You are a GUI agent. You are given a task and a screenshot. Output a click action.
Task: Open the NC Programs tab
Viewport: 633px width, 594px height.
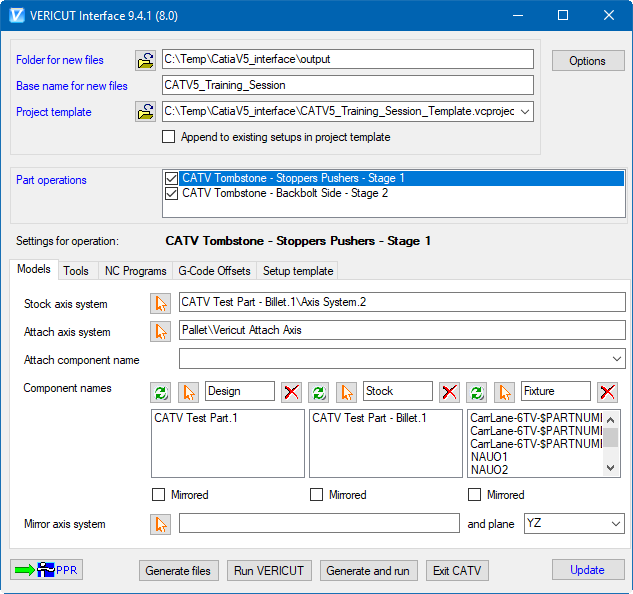(136, 271)
